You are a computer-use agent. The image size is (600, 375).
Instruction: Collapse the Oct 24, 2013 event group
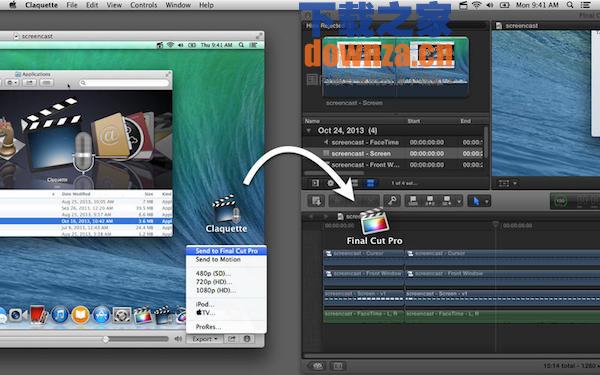(308, 130)
